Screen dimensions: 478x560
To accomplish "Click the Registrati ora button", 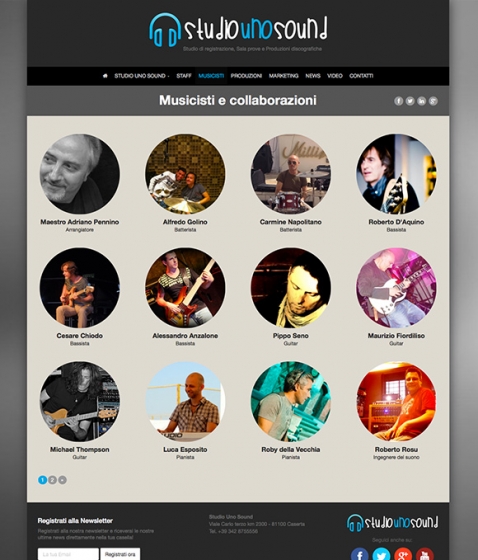I will [x=120, y=554].
